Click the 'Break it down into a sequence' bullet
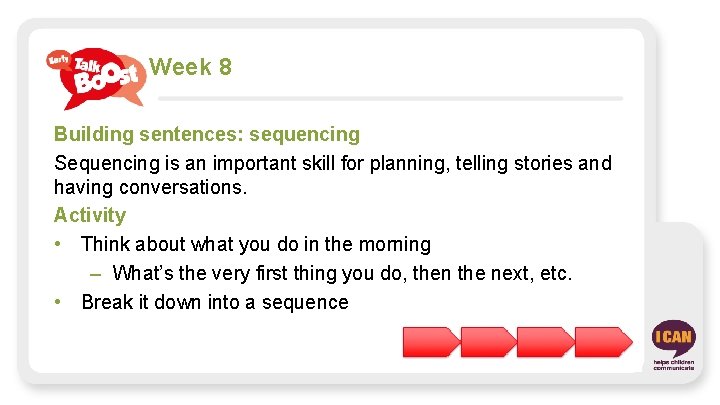 [x=215, y=302]
